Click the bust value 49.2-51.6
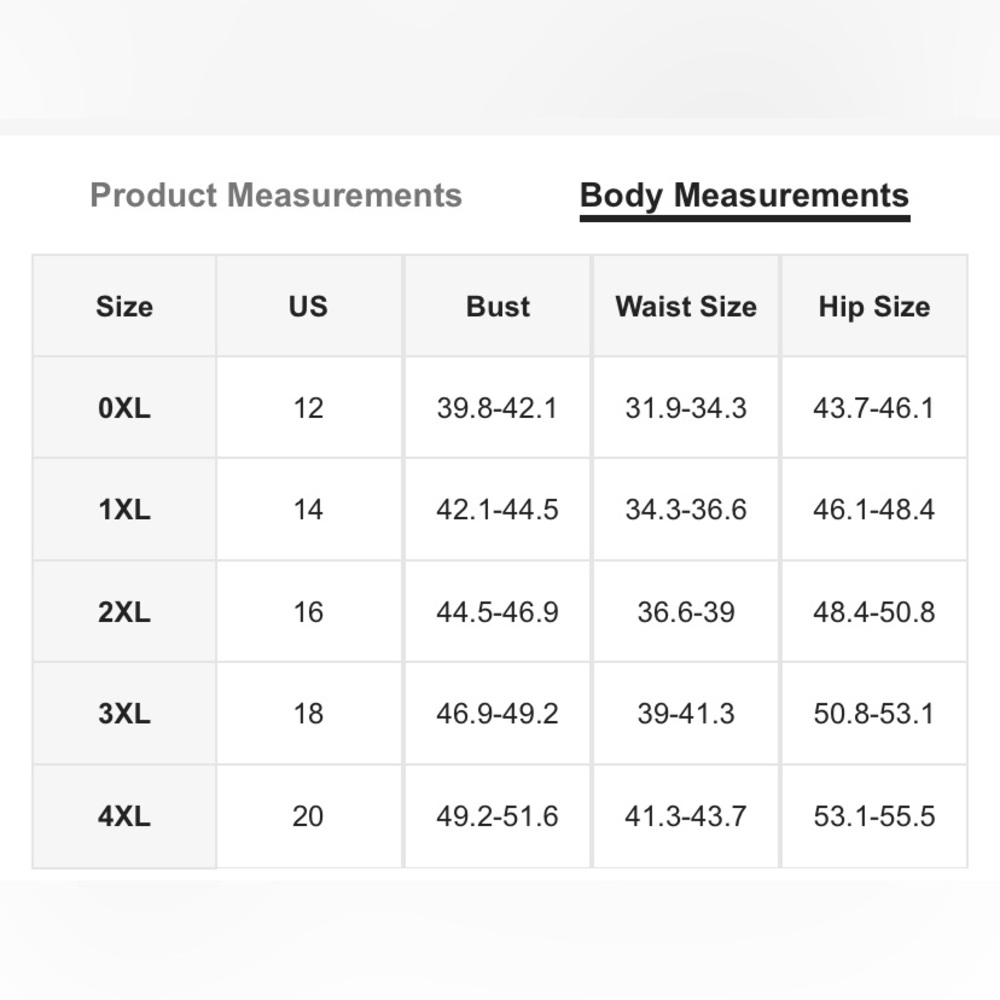 click(x=497, y=816)
